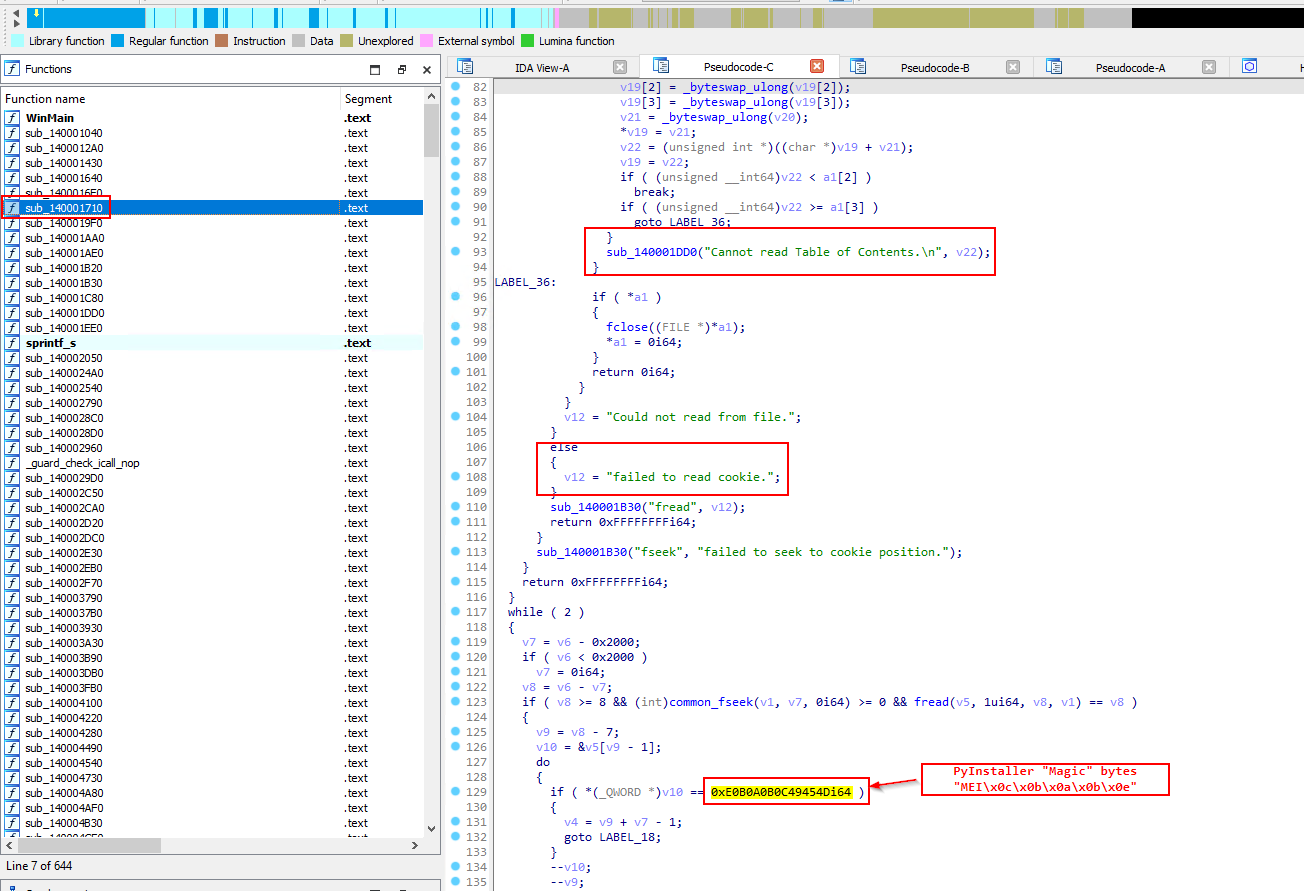Toggle breakpoint dot on line 93
The width and height of the screenshot is (1304, 891).
pyautogui.click(x=455, y=252)
